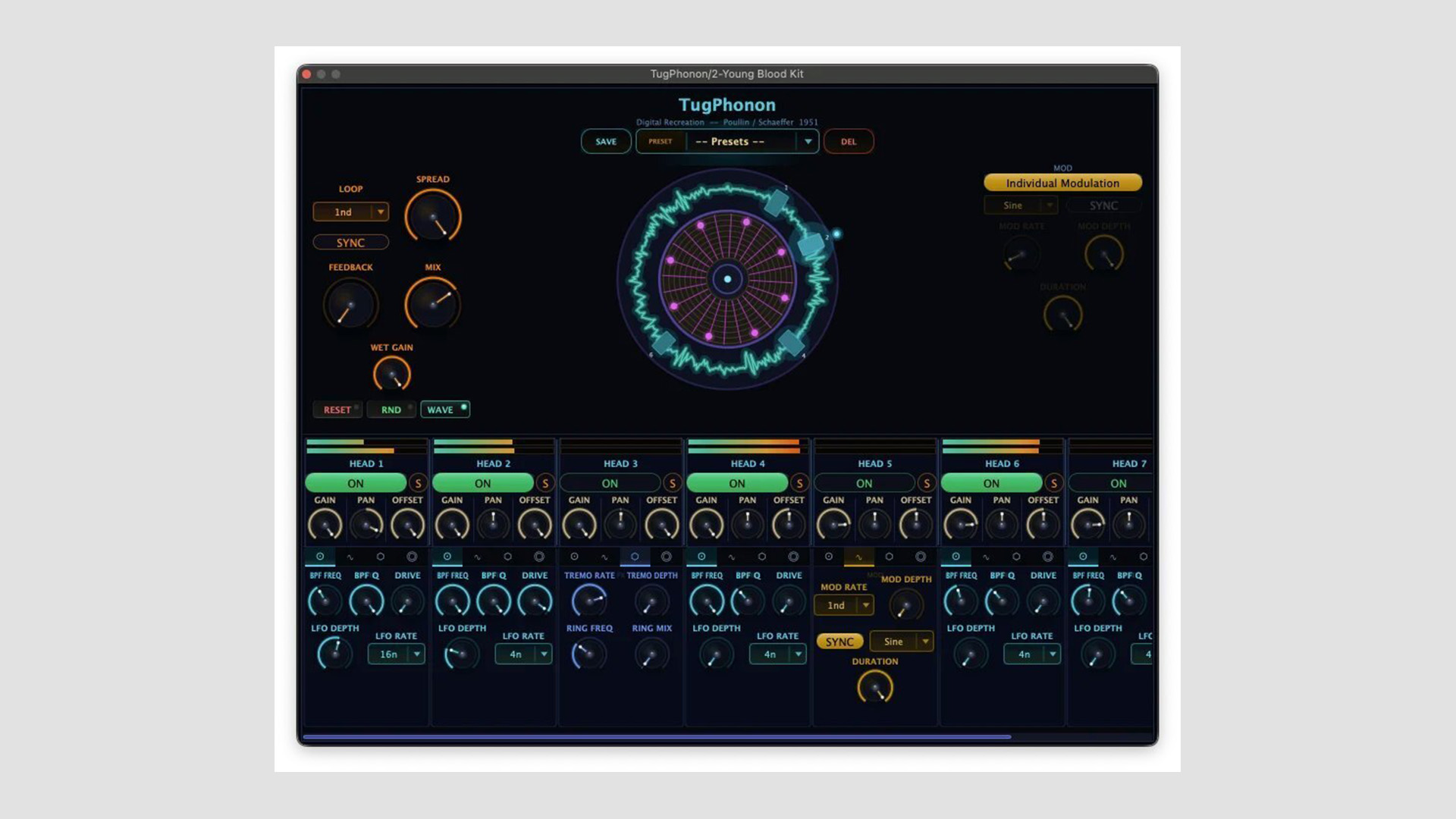Turn off Head 1 ON switch
1456x819 pixels.
click(356, 483)
